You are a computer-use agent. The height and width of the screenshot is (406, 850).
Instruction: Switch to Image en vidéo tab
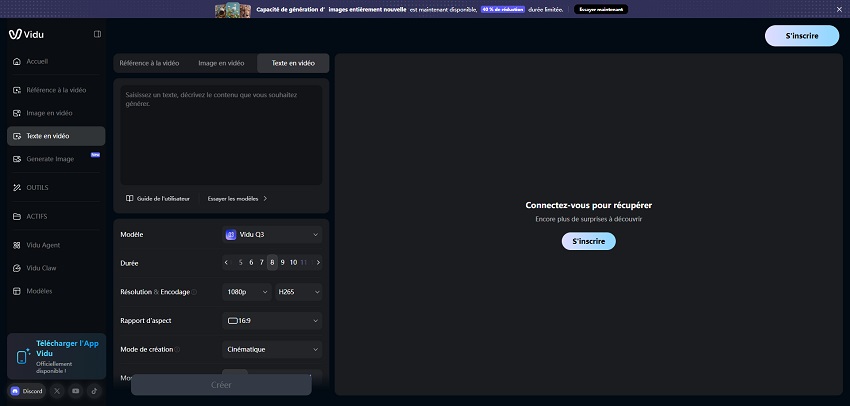221,63
